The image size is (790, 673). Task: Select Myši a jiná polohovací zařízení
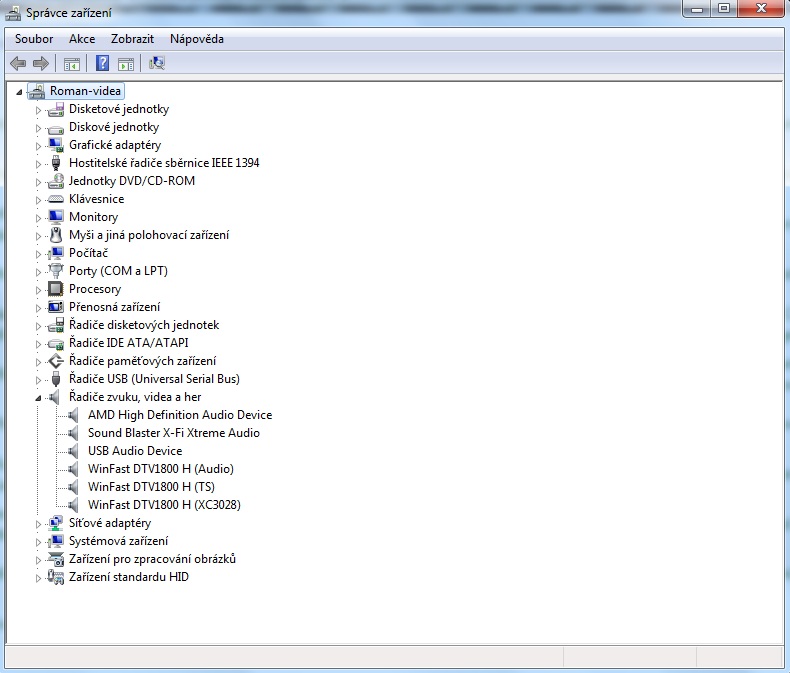pos(149,235)
